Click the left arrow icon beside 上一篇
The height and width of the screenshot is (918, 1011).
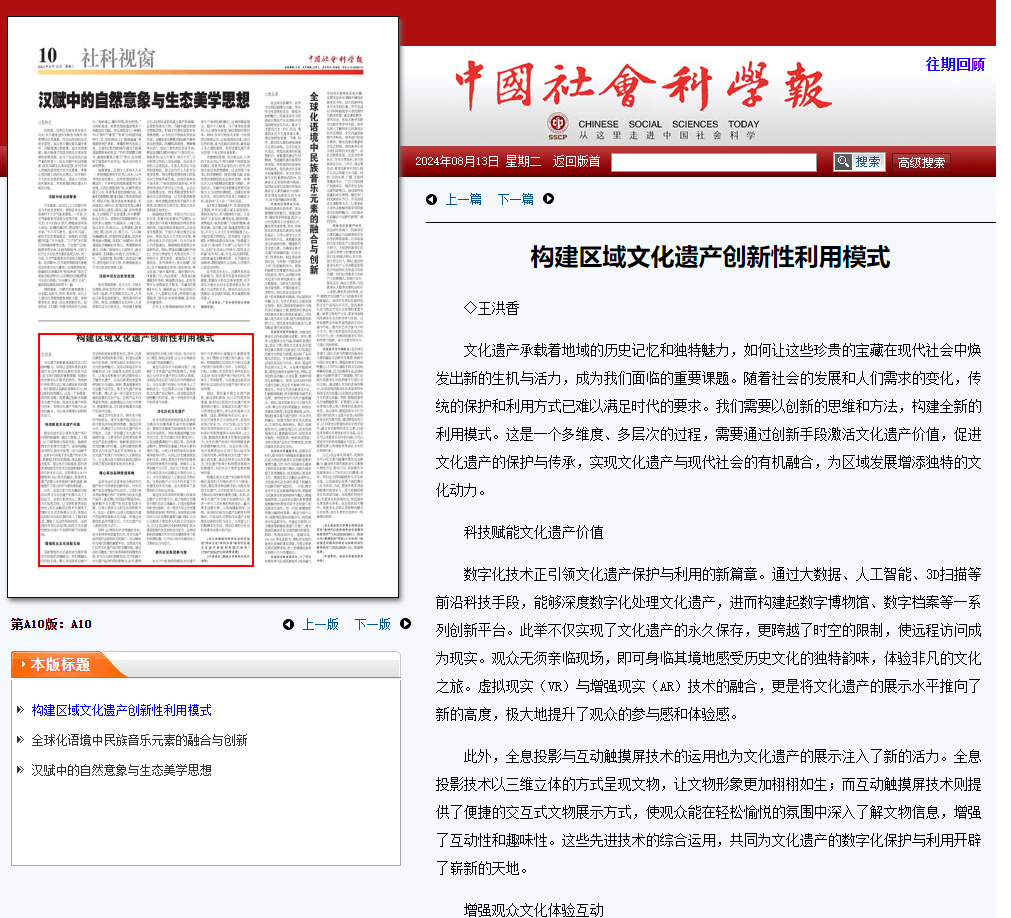click(431, 199)
